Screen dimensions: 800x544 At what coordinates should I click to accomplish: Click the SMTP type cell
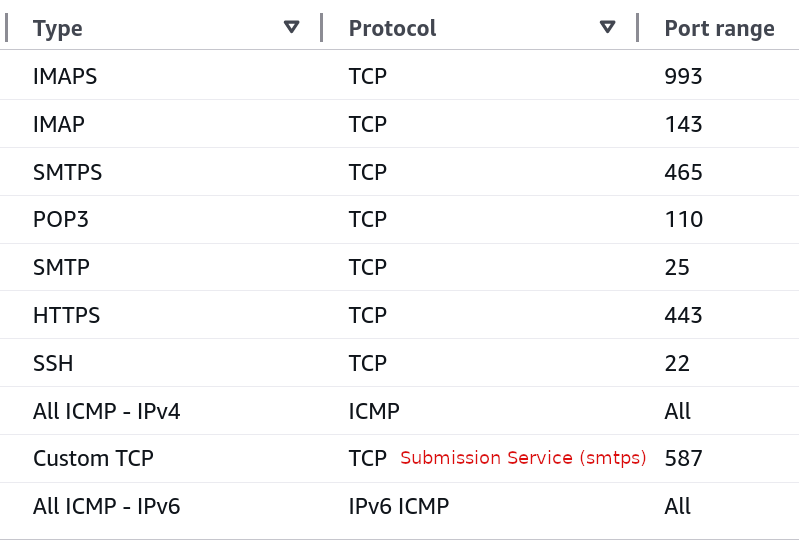click(61, 267)
